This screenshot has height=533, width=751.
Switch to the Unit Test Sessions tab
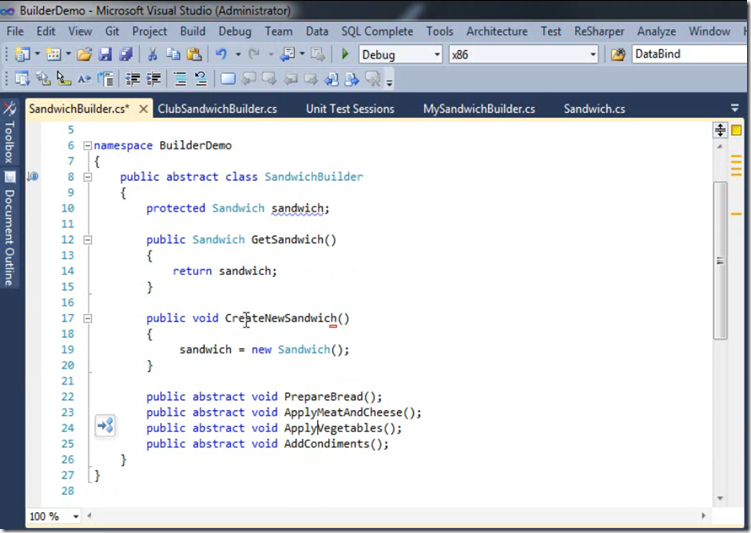pos(350,109)
